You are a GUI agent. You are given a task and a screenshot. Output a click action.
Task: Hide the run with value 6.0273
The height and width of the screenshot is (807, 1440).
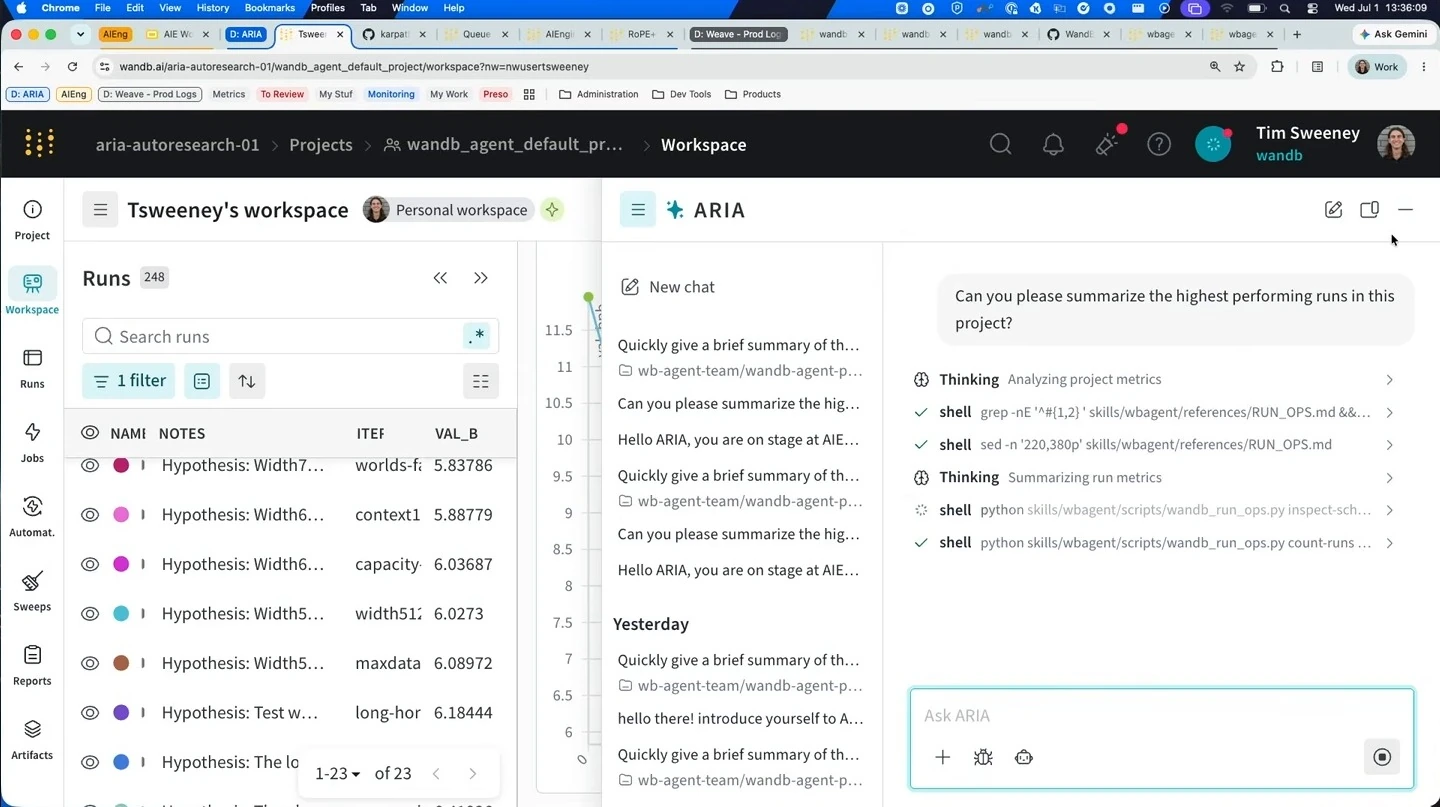tap(90, 614)
